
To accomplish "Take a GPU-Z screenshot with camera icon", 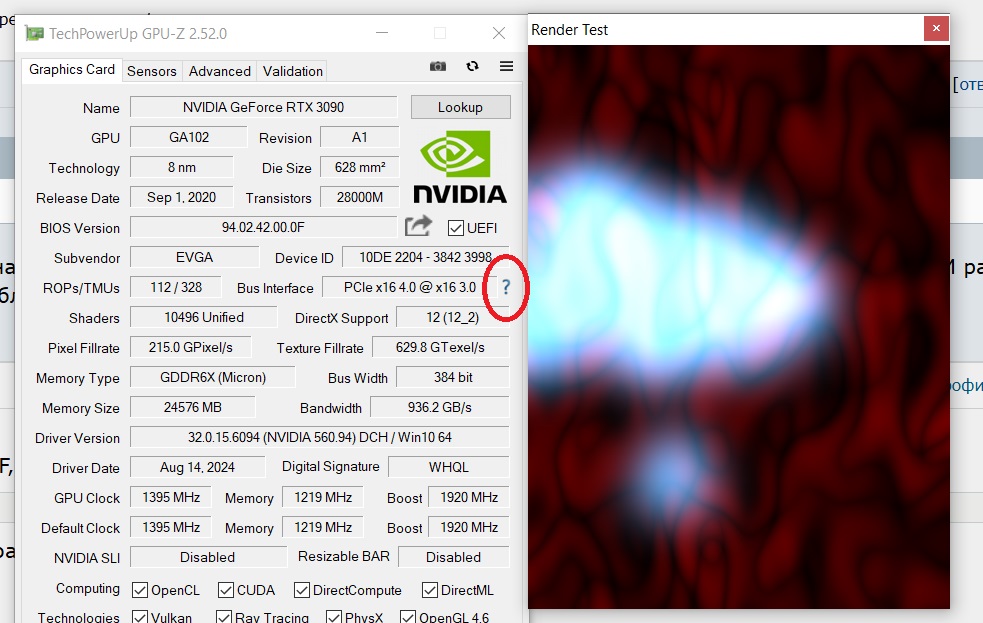I will point(438,66).
